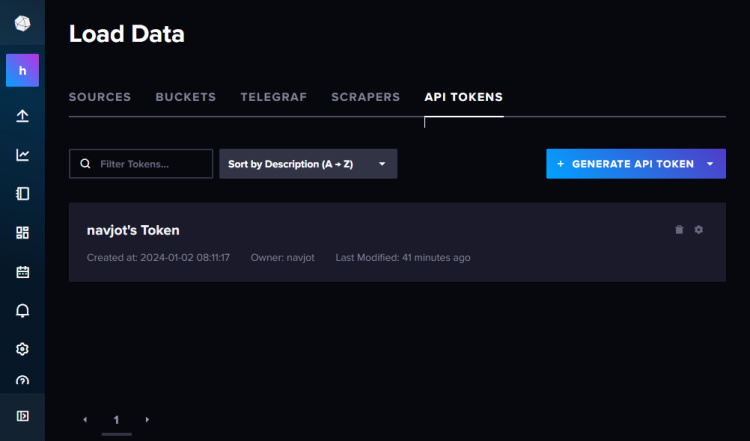The width and height of the screenshot is (750, 441).
Task: Switch to the Telegraf tab
Action: pyautogui.click(x=273, y=97)
